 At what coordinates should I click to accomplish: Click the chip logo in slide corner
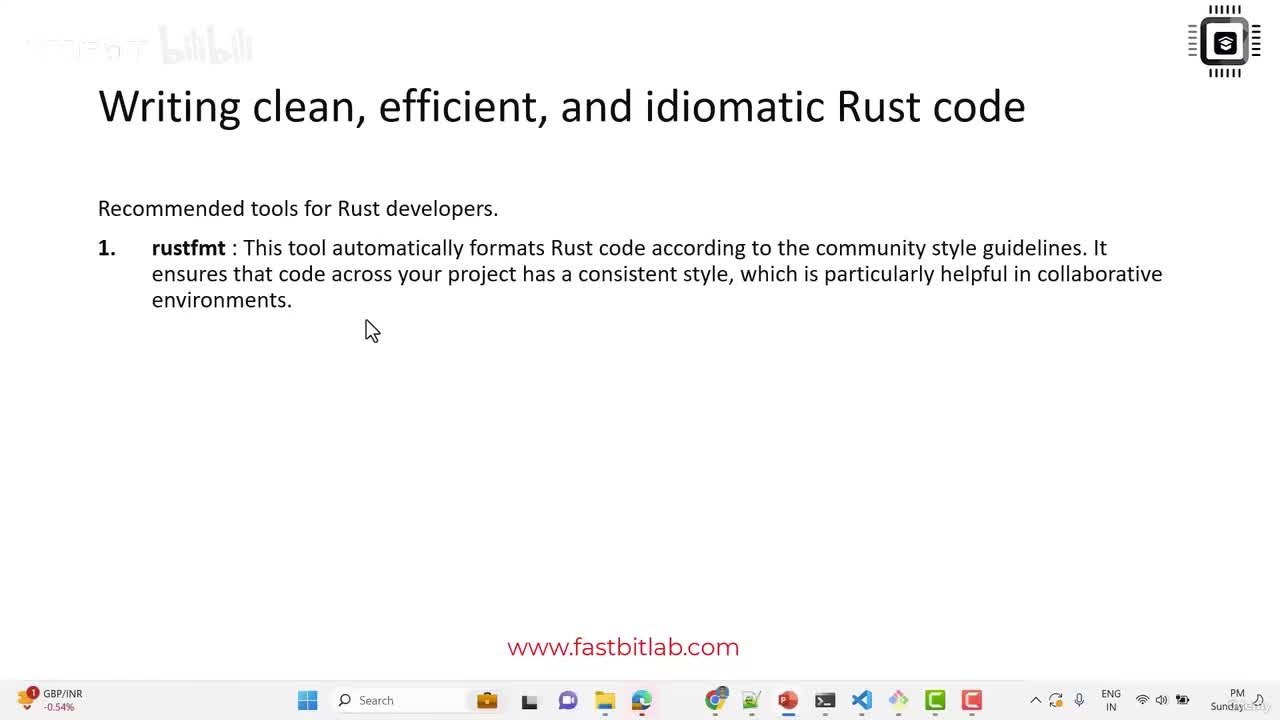click(x=1225, y=42)
